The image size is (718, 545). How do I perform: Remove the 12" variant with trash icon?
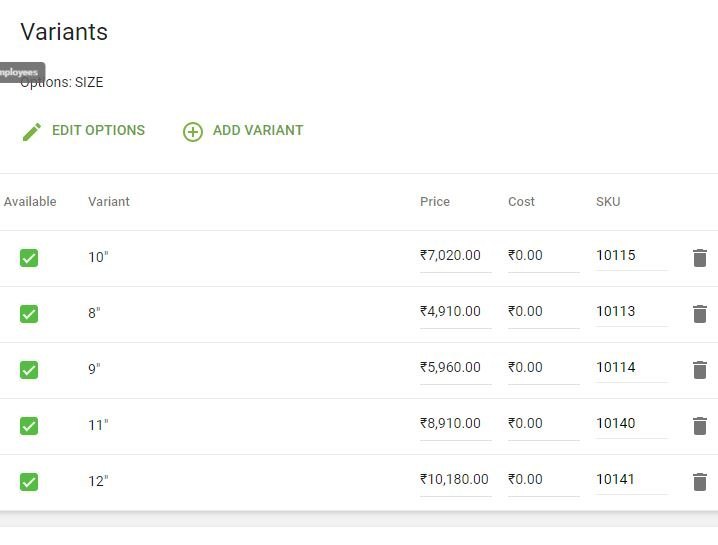click(700, 482)
